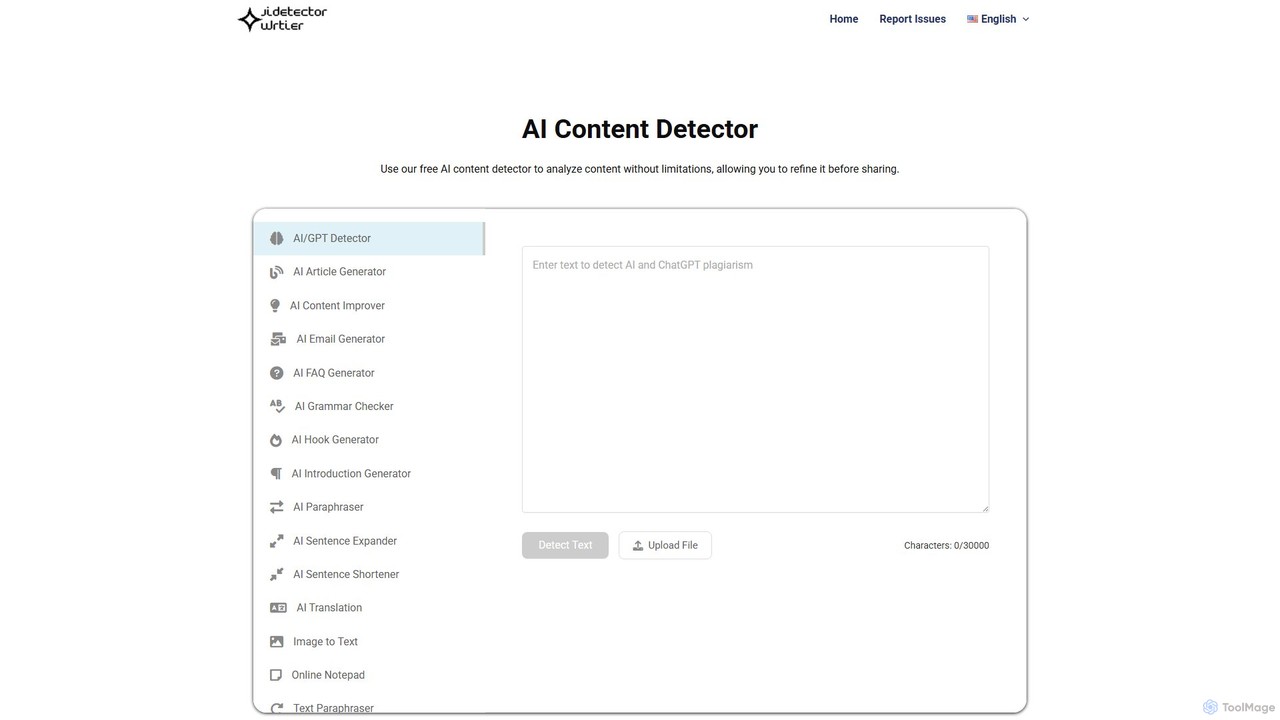1280x720 pixels.
Task: Click the Online Notepad icon
Action: point(276,675)
